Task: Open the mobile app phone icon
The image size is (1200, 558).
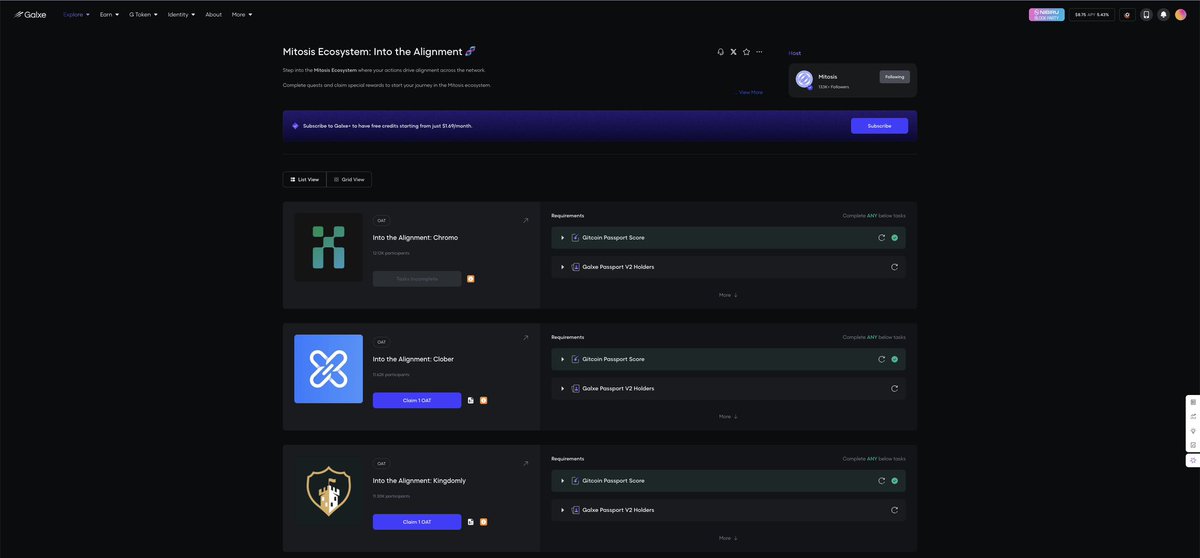Action: click(x=1146, y=15)
